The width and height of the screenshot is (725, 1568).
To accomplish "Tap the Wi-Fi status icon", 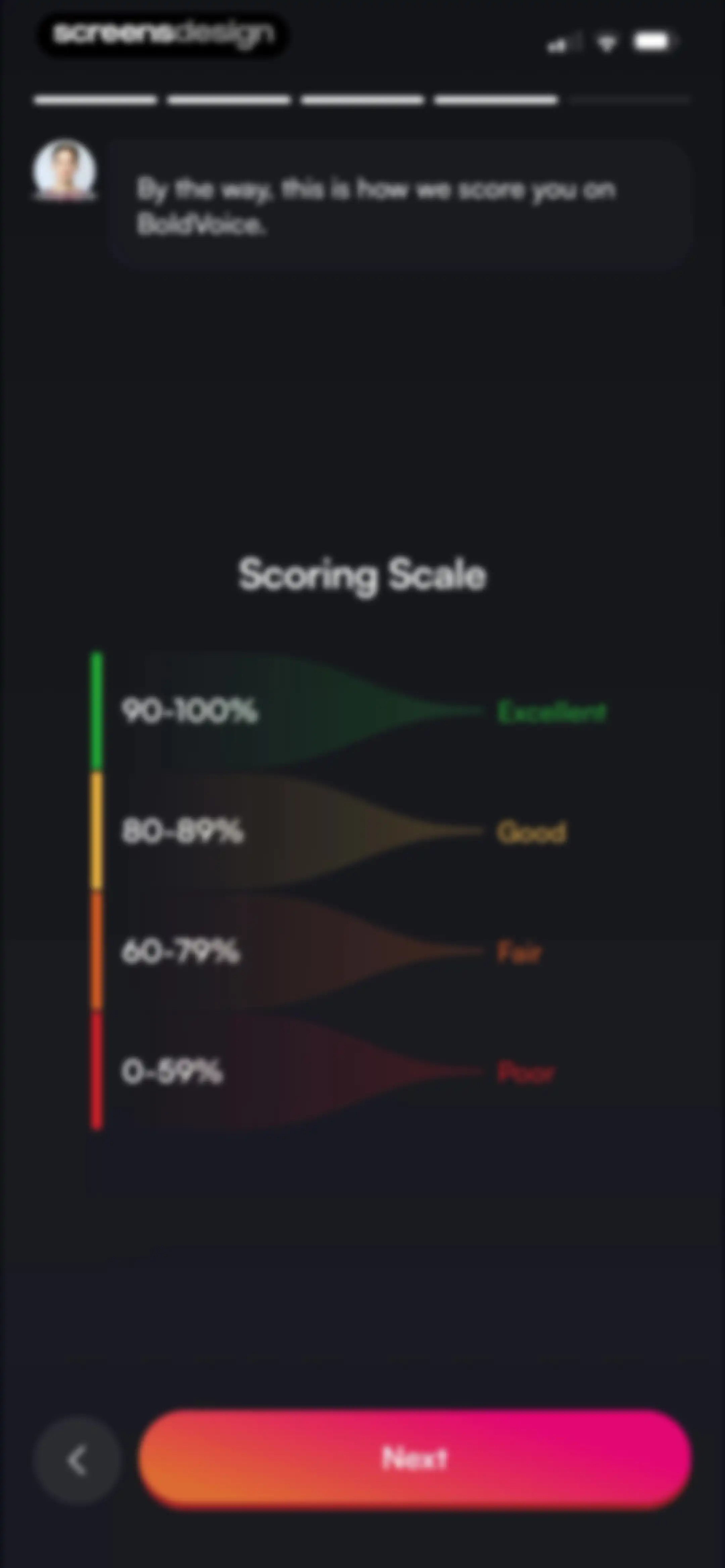I will click(606, 43).
